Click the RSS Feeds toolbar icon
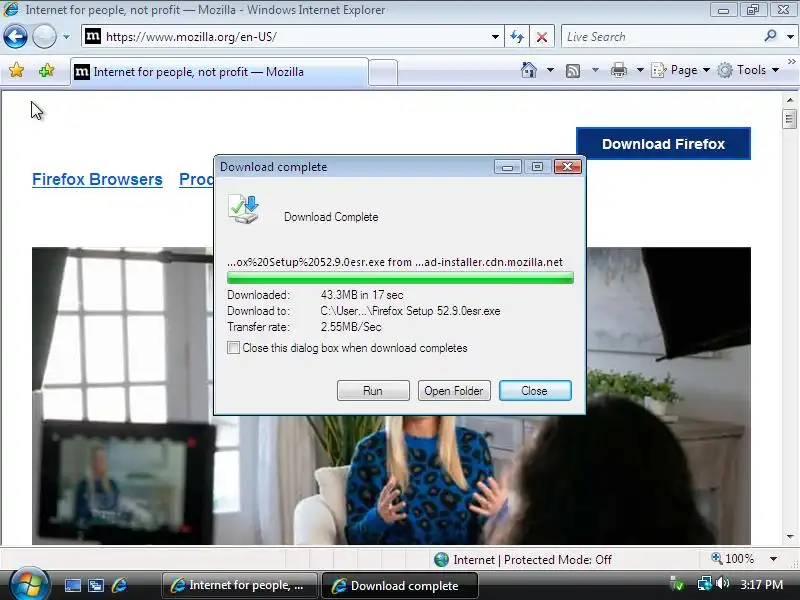Image resolution: width=800 pixels, height=600 pixels. coord(573,70)
